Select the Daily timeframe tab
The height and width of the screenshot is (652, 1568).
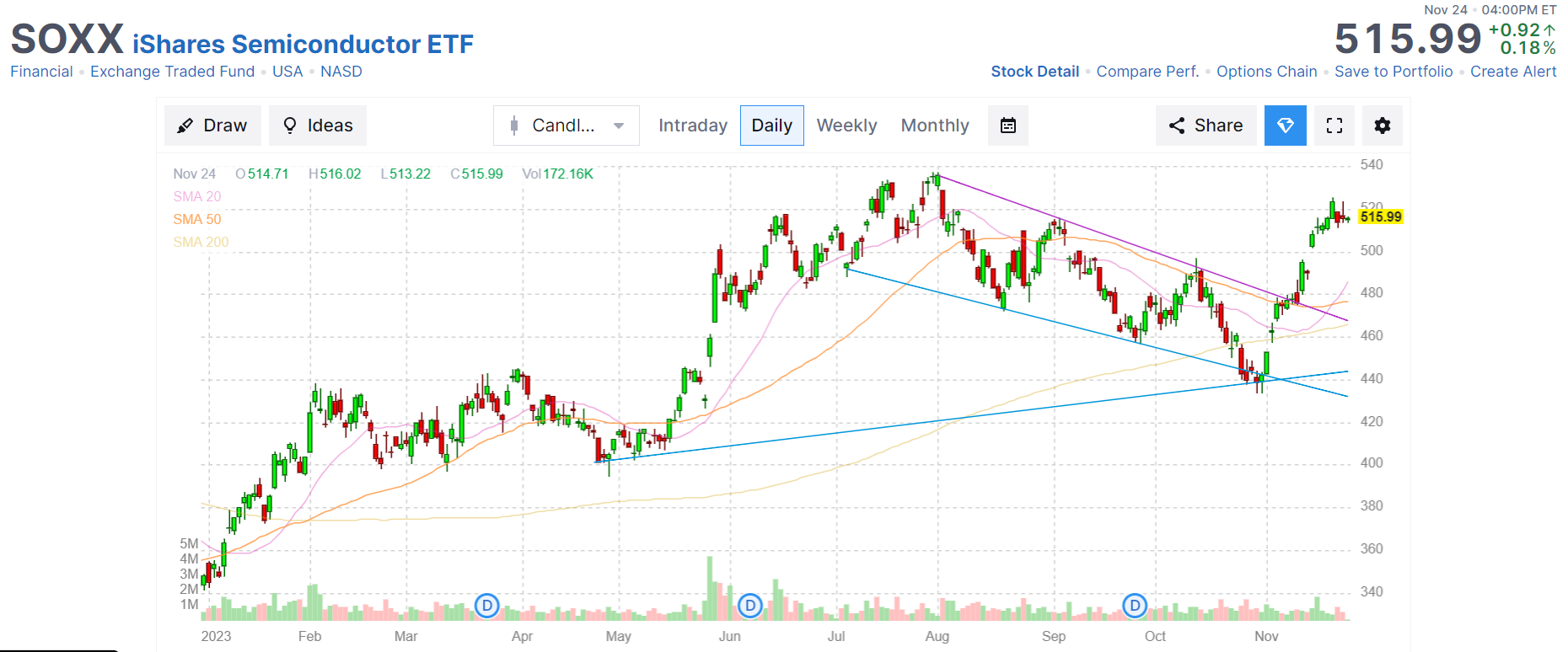click(772, 126)
